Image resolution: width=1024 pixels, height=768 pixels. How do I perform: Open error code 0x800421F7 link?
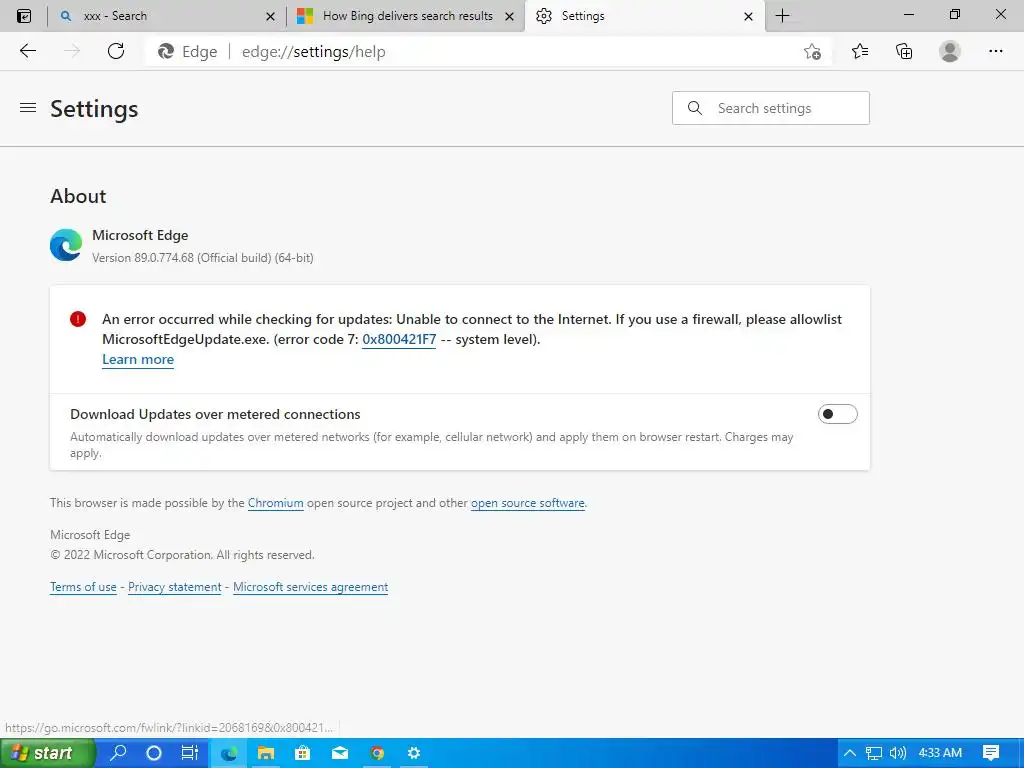click(399, 339)
